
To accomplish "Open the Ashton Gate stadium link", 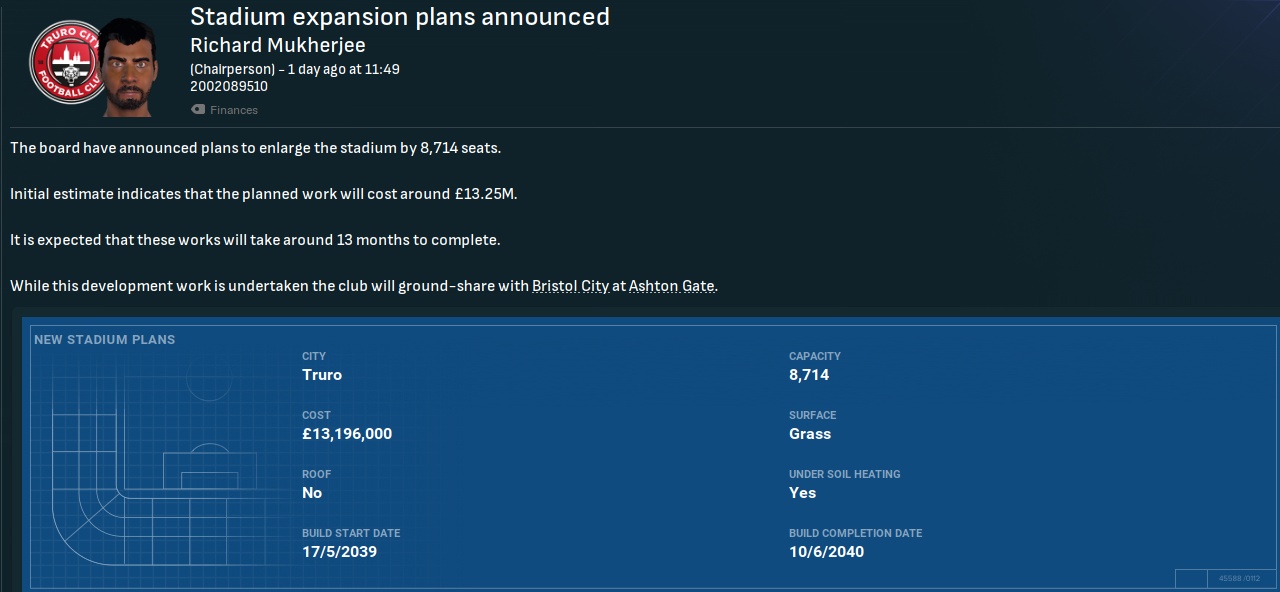I will pyautogui.click(x=672, y=286).
